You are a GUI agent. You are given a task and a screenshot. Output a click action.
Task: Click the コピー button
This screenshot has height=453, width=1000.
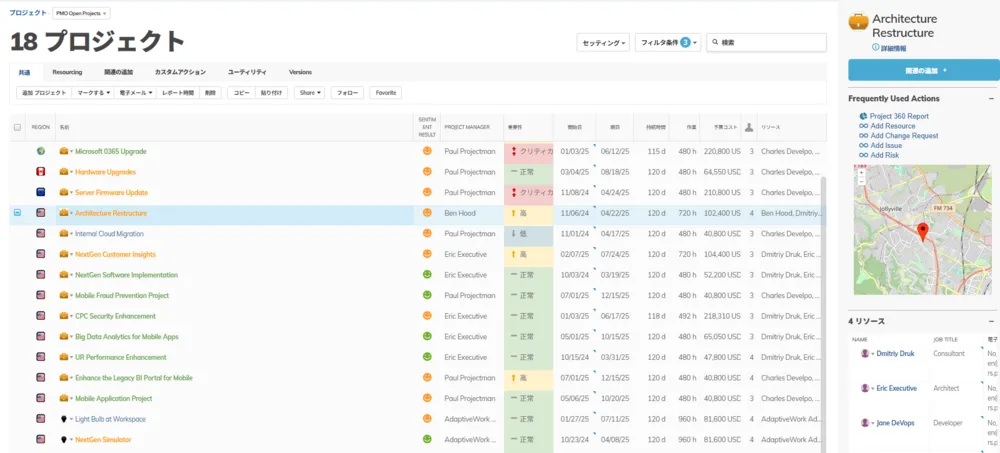click(x=241, y=93)
